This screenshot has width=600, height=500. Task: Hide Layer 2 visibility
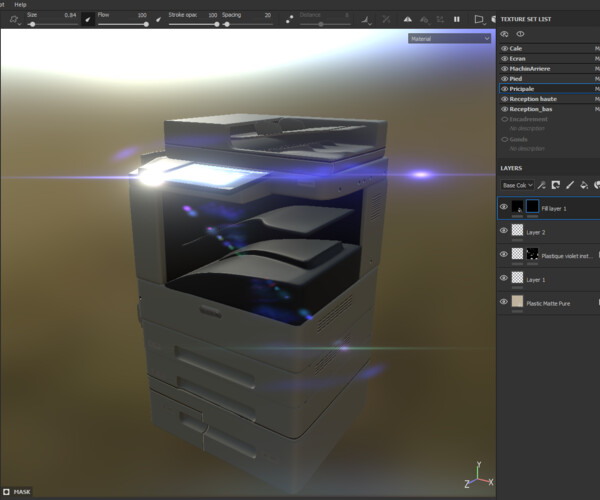[x=504, y=231]
